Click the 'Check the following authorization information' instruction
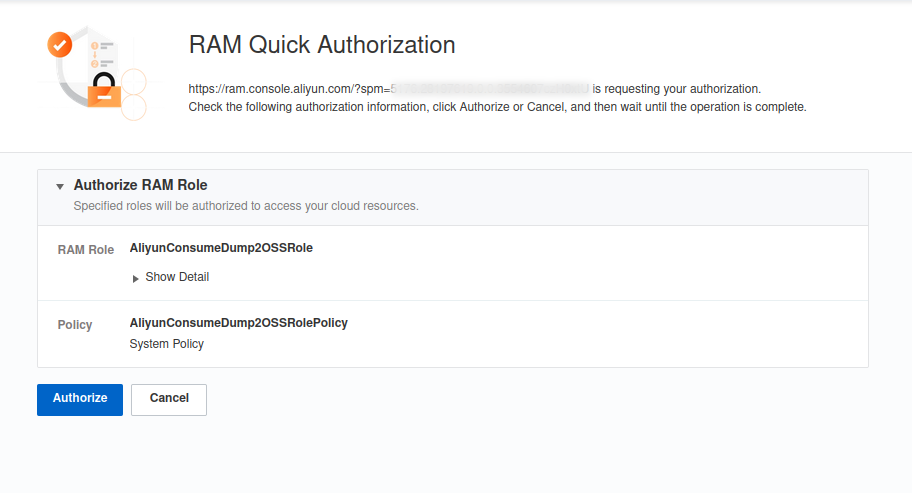Image resolution: width=912 pixels, height=493 pixels. [x=497, y=107]
